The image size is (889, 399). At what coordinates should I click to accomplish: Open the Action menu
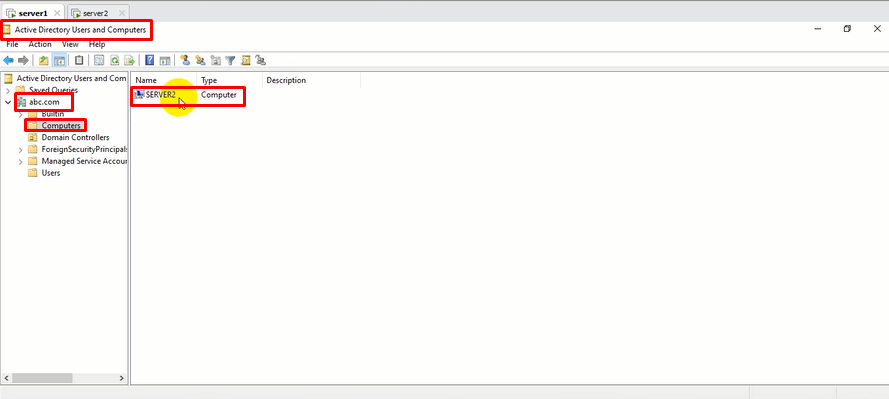click(x=40, y=44)
